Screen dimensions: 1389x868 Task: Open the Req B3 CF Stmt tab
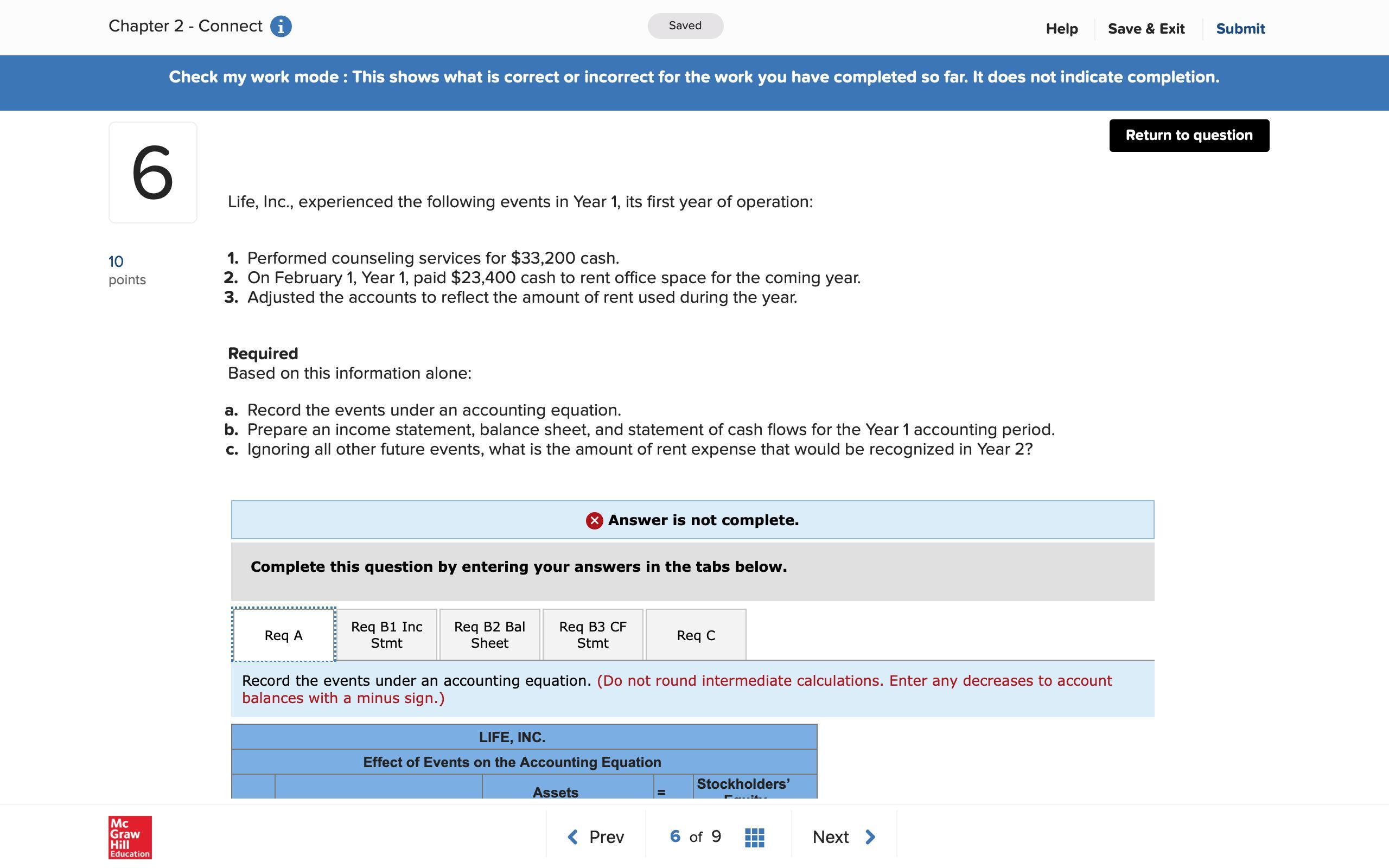pos(592,635)
